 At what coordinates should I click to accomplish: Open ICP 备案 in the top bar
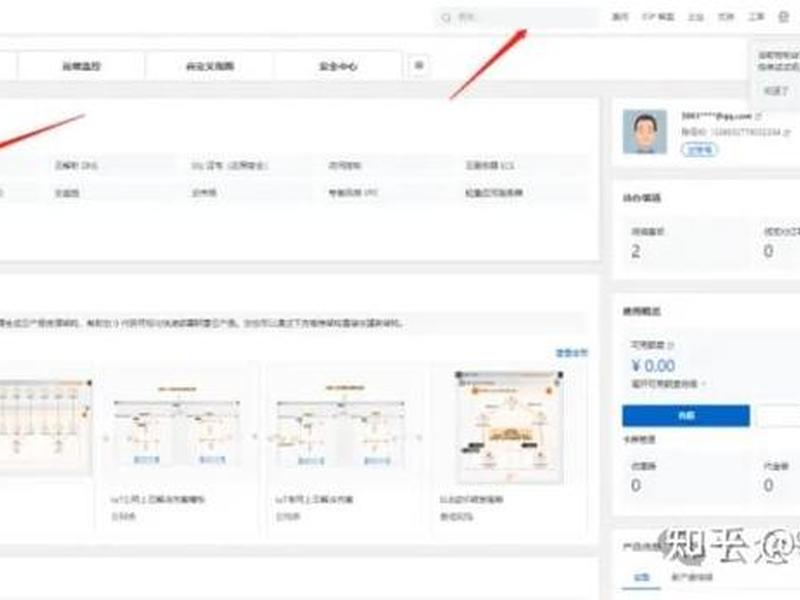[658, 17]
